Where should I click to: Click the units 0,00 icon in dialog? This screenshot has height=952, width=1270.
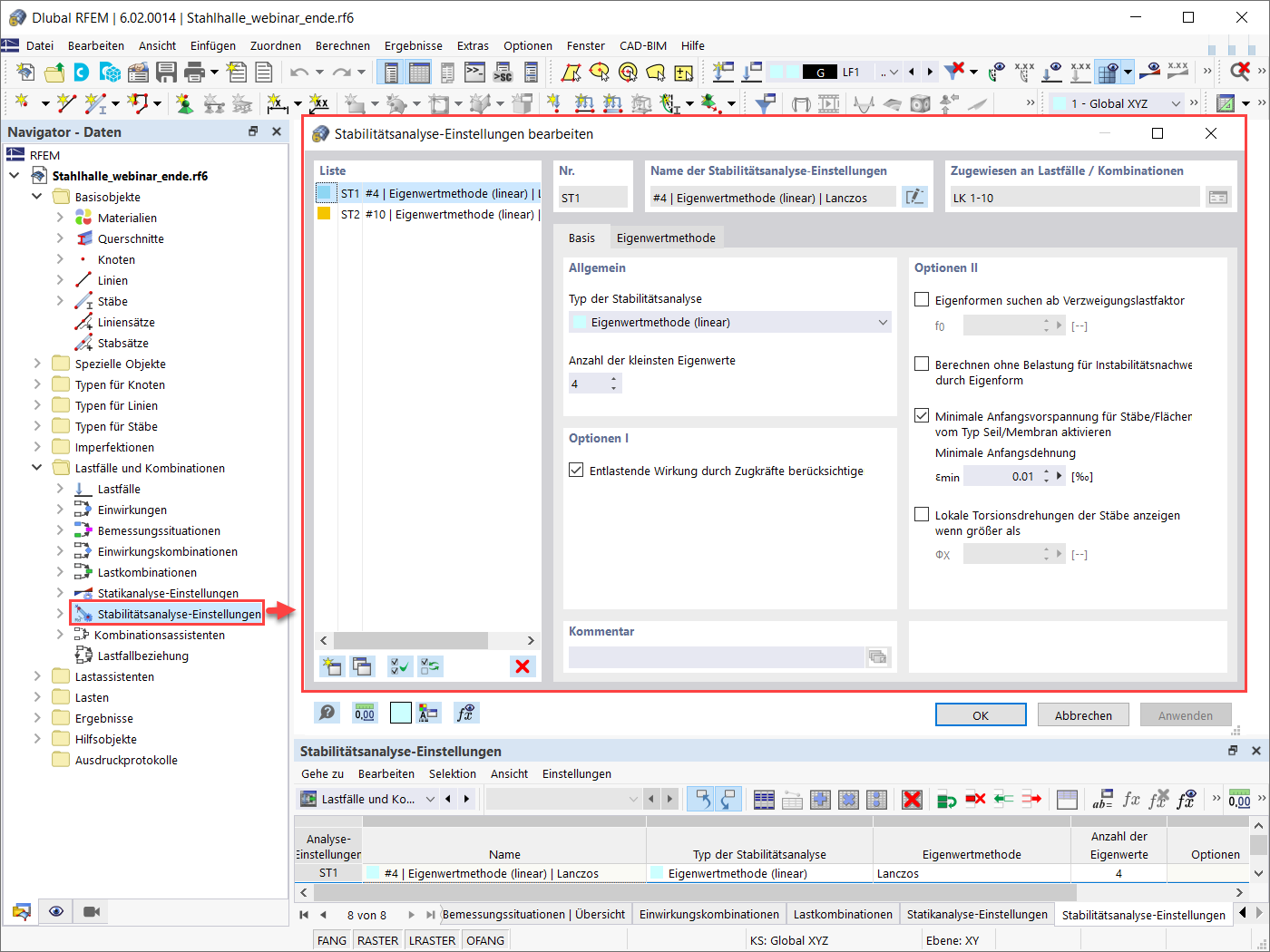(365, 714)
